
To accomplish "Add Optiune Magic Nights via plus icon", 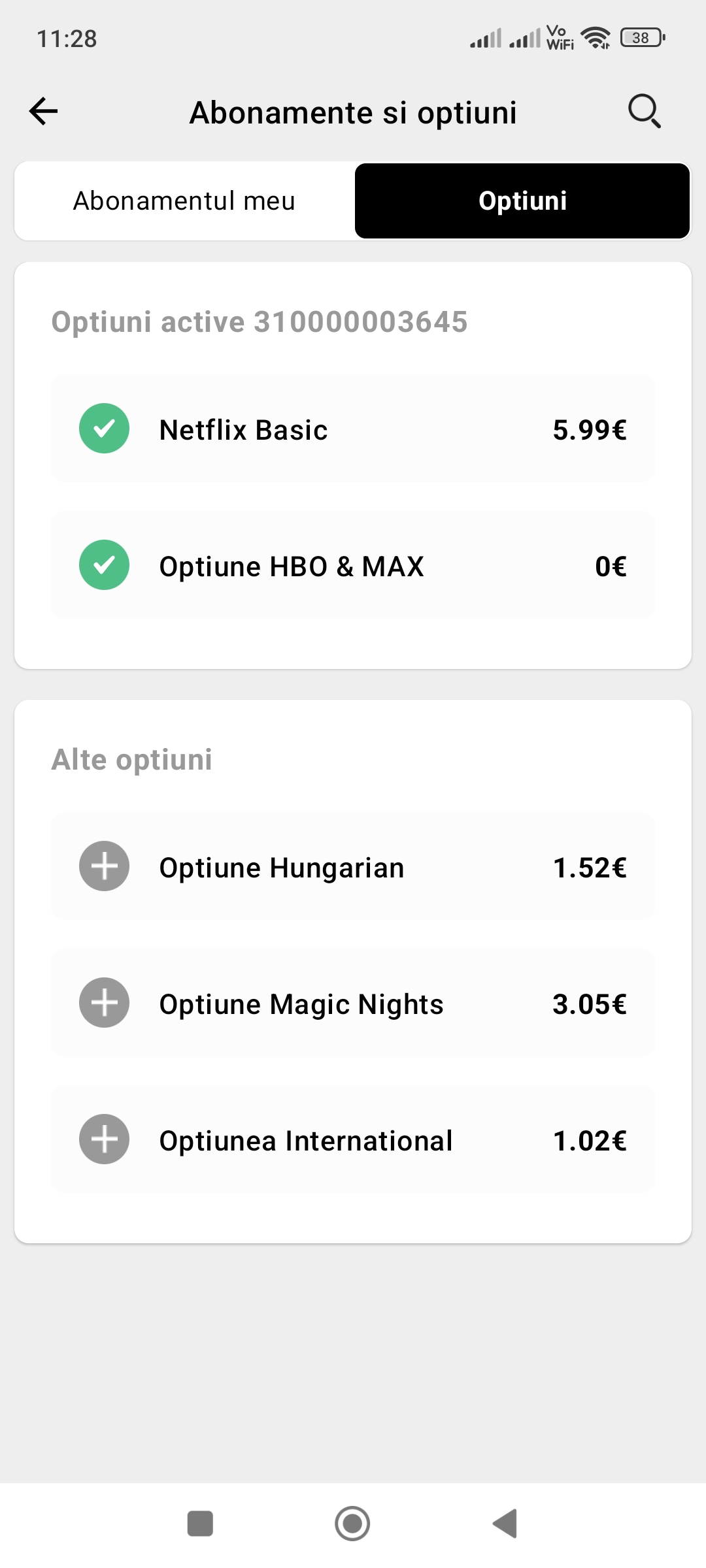I will point(104,1003).
